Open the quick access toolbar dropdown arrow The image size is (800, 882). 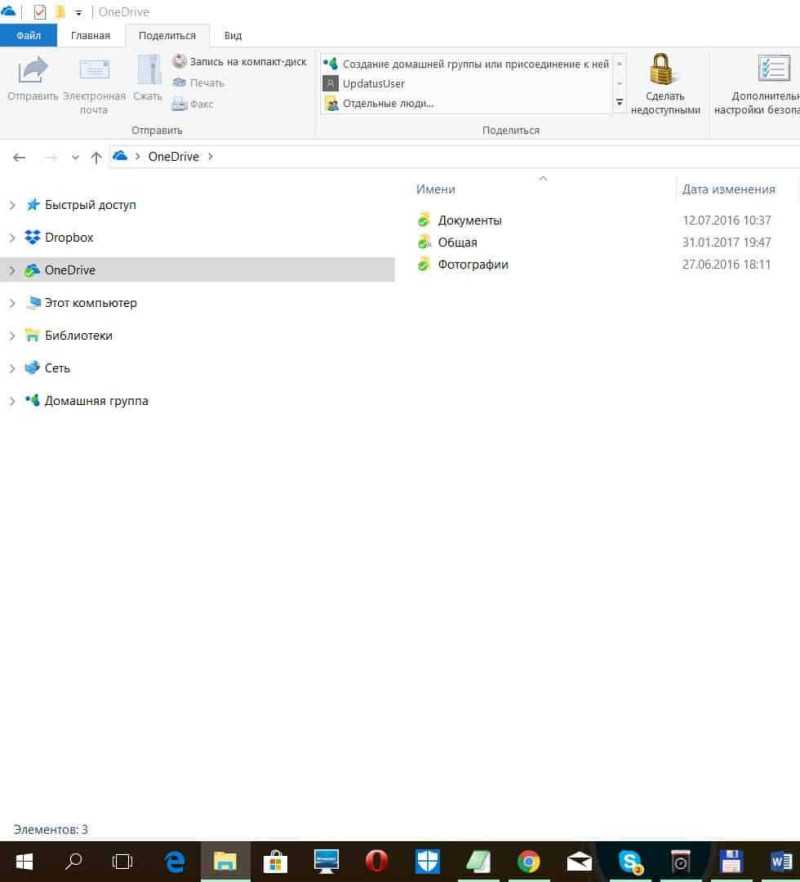(78, 12)
